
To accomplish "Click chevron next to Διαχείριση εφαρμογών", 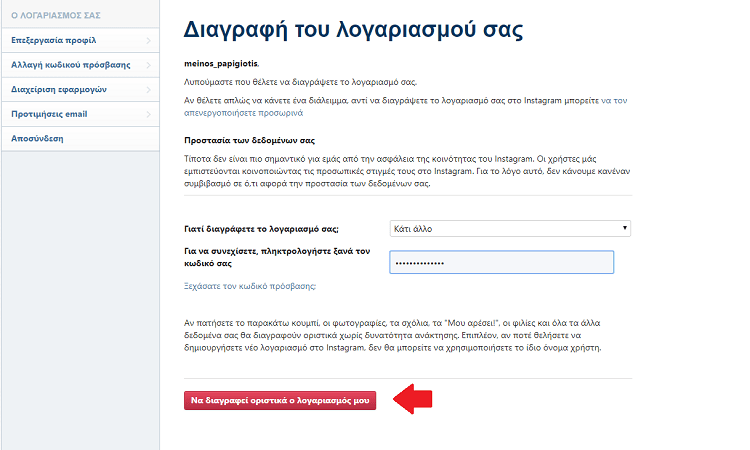I will (x=148, y=90).
